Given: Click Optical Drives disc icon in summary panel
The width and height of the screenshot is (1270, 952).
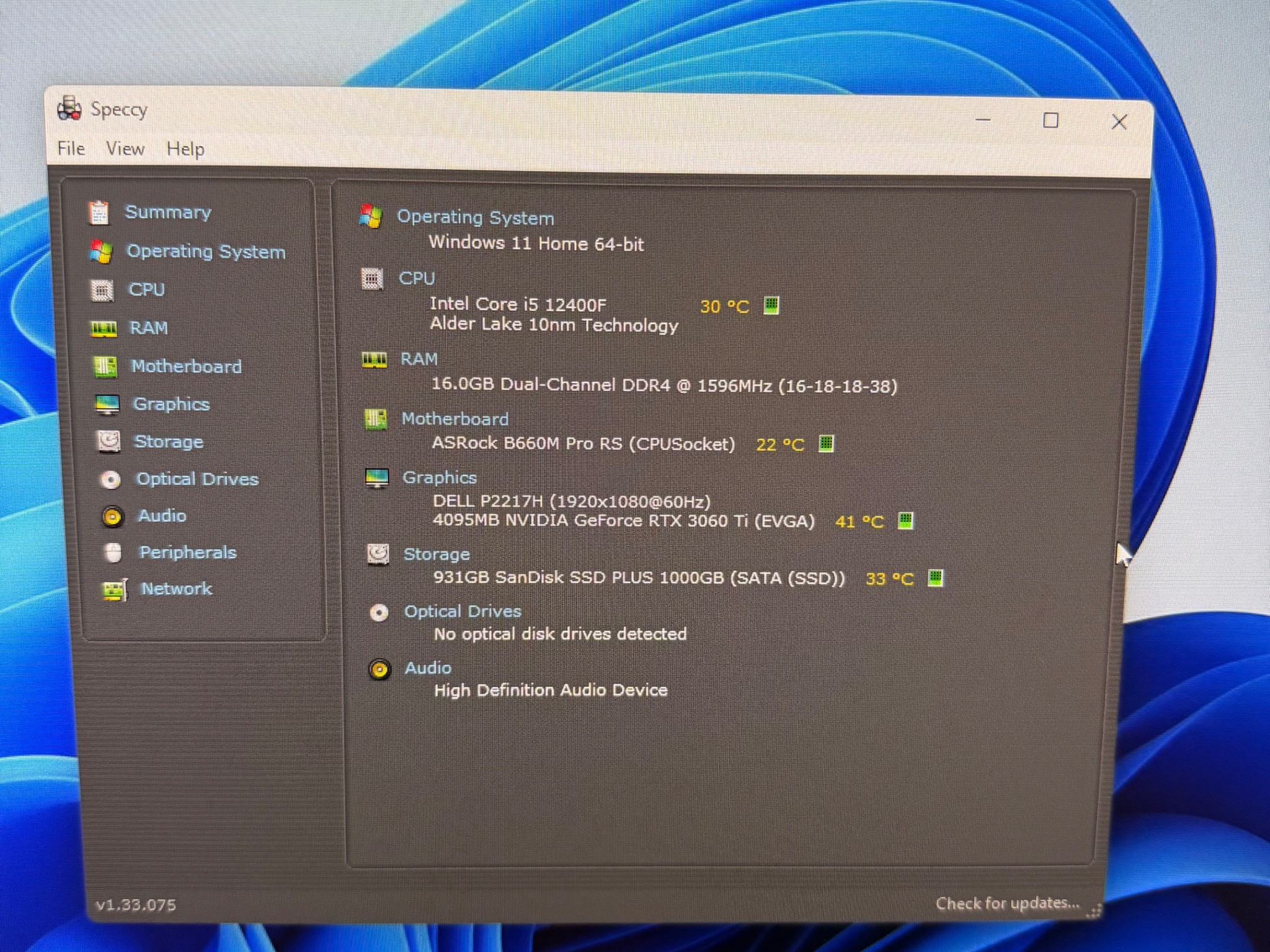Looking at the screenshot, I should click(379, 613).
